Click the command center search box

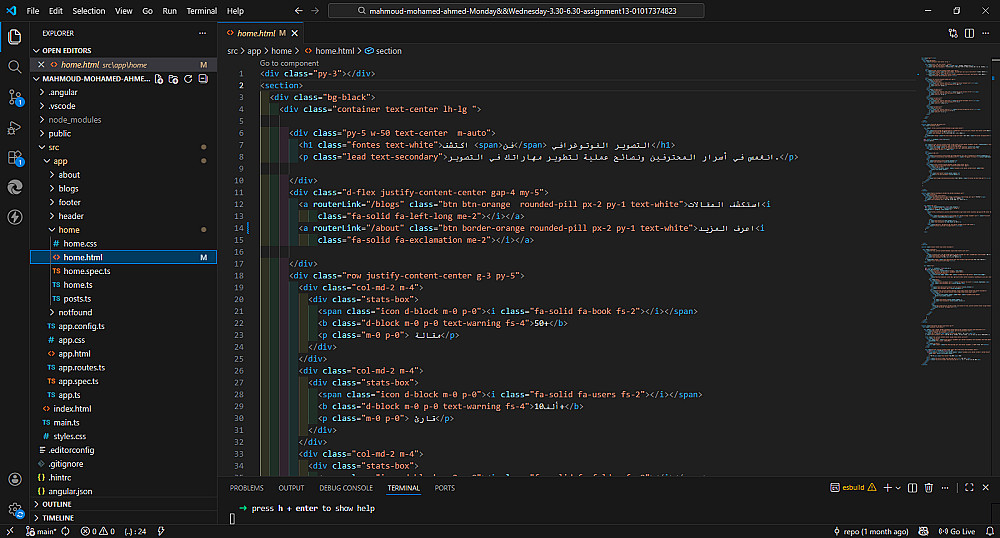tap(515, 11)
